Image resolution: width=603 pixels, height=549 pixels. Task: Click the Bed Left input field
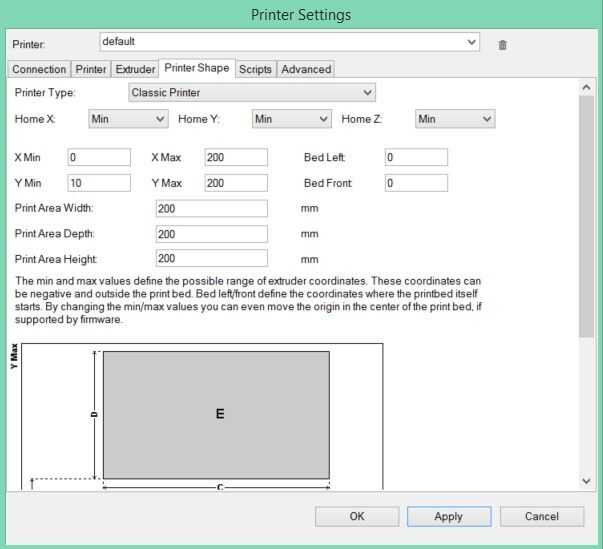(416, 157)
